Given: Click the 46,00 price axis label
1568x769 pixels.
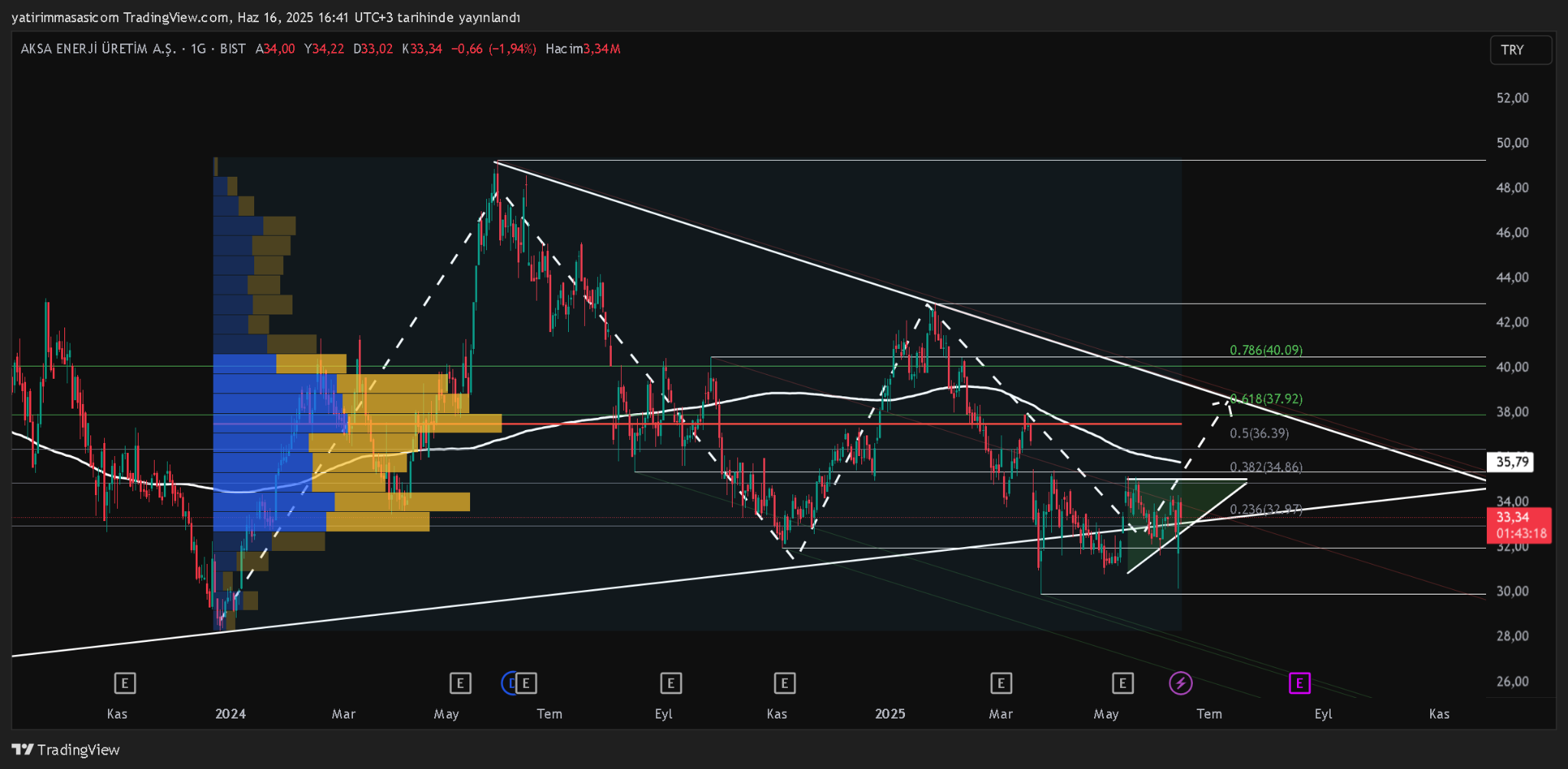Looking at the screenshot, I should [1512, 233].
